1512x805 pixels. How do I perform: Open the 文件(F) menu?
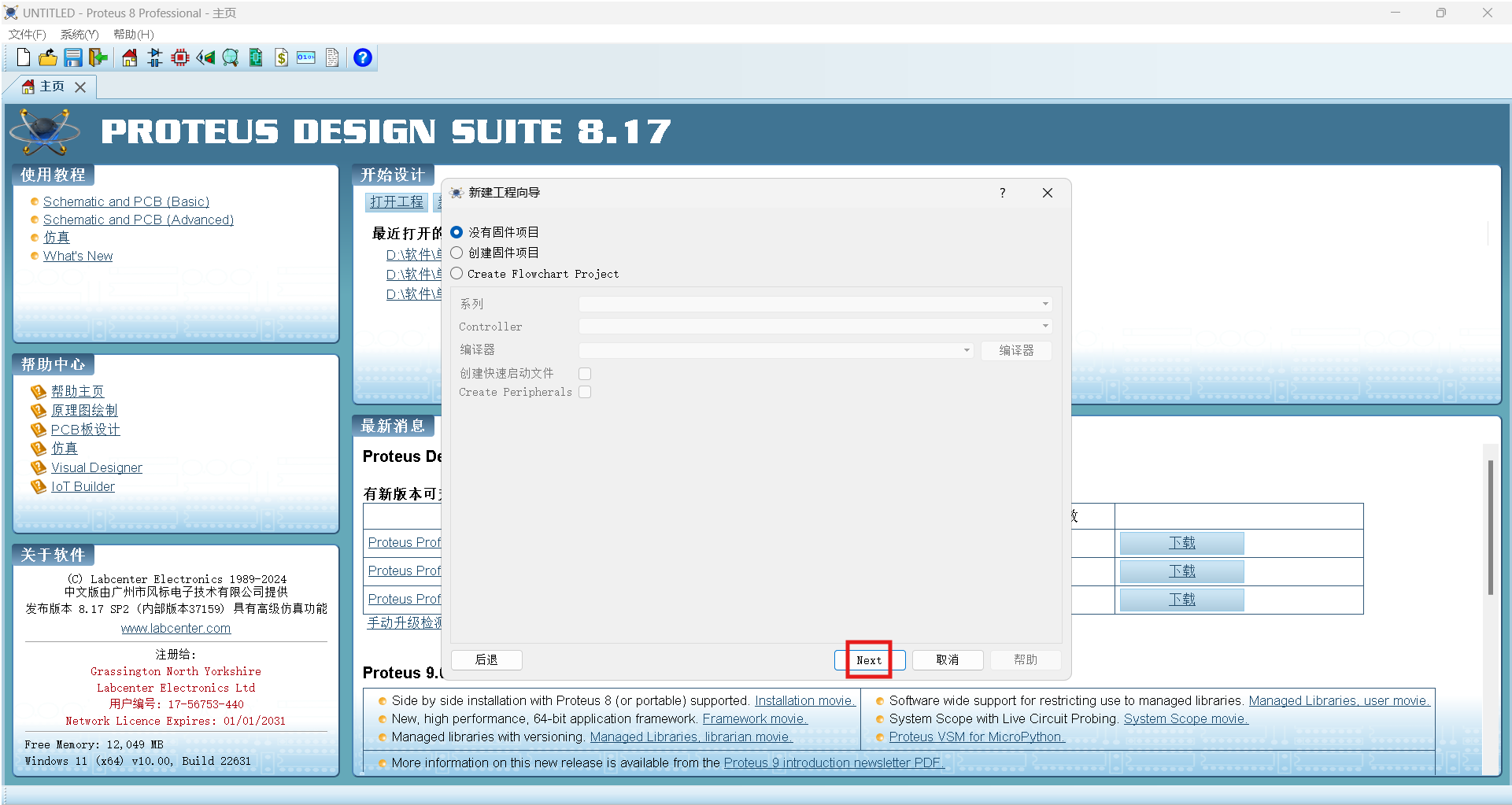pos(27,35)
